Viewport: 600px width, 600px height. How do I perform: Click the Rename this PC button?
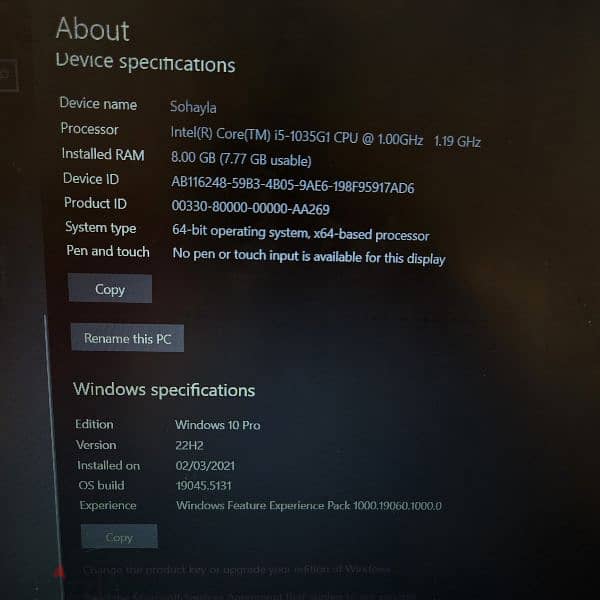127,338
